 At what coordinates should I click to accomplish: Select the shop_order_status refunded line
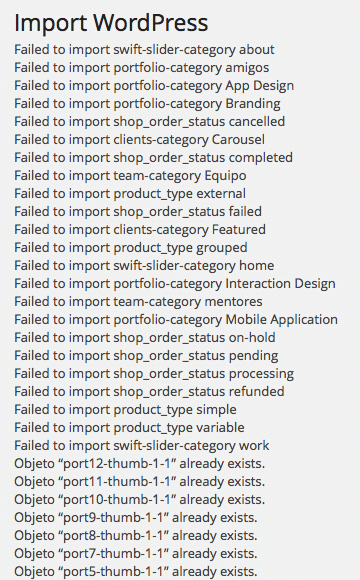[149, 392]
